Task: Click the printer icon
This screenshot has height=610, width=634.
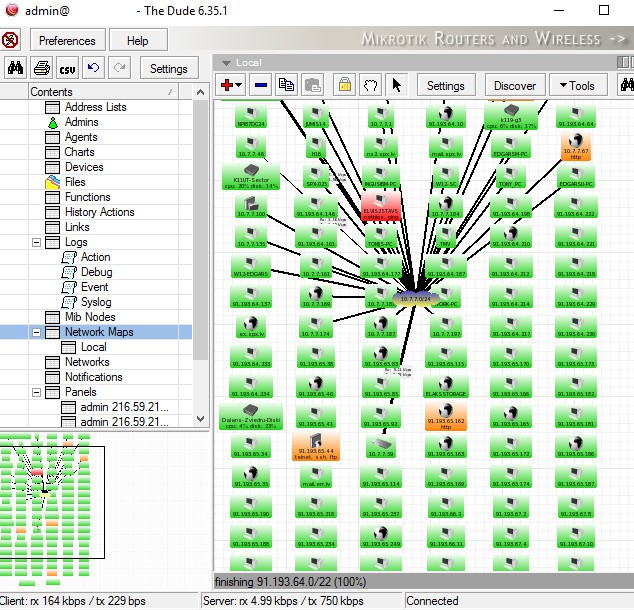Action: pos(42,68)
